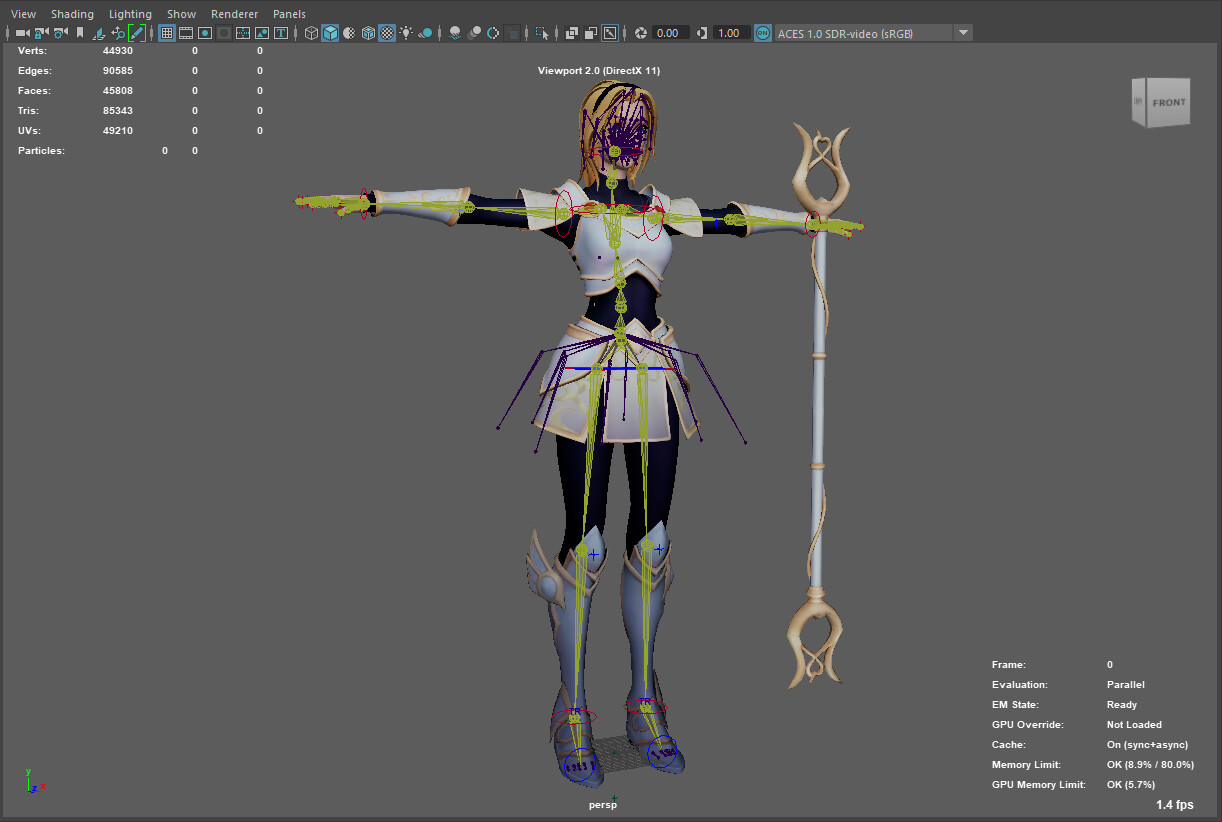1222x822 pixels.
Task: Toggle wireframe display mode
Action: 312,32
